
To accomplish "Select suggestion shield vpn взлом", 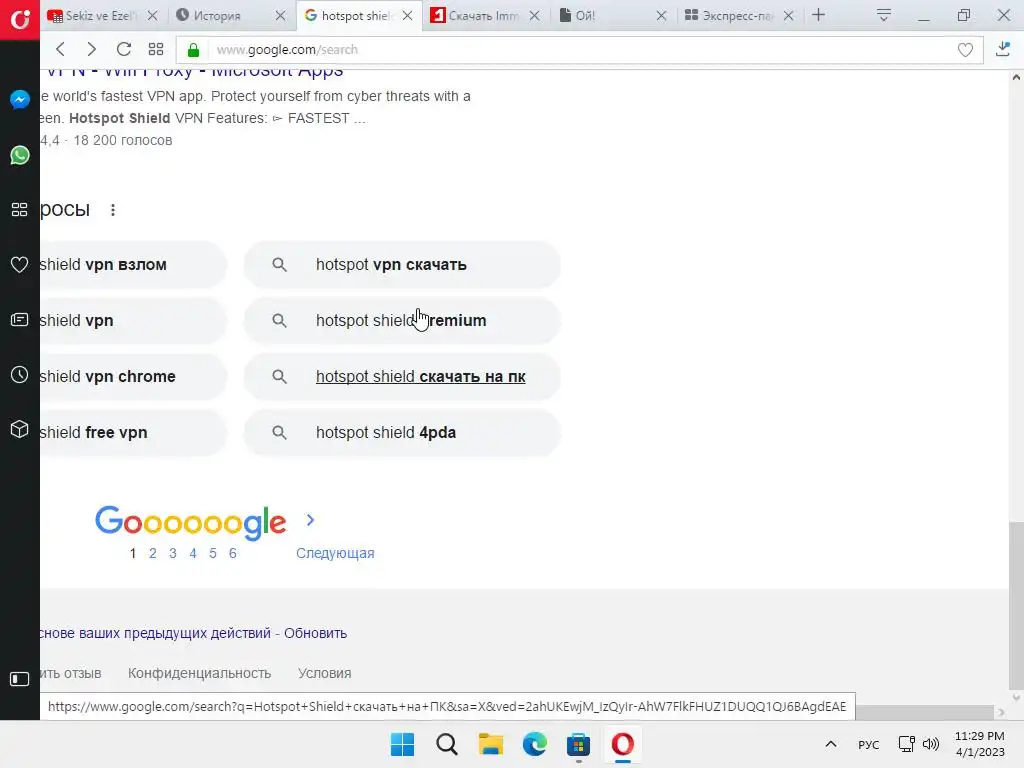I will click(133, 264).
